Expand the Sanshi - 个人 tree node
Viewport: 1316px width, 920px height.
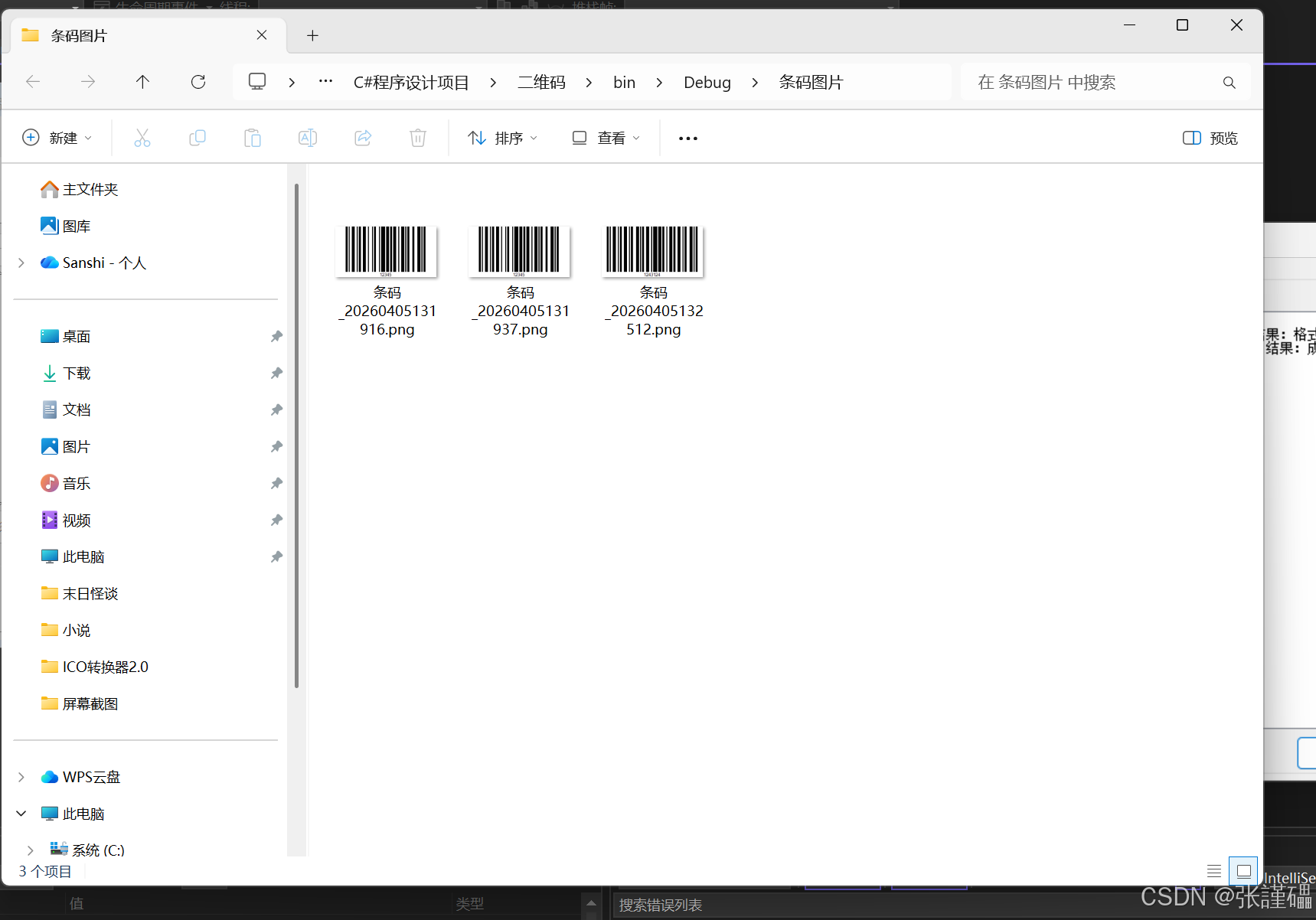pyautogui.click(x=21, y=263)
